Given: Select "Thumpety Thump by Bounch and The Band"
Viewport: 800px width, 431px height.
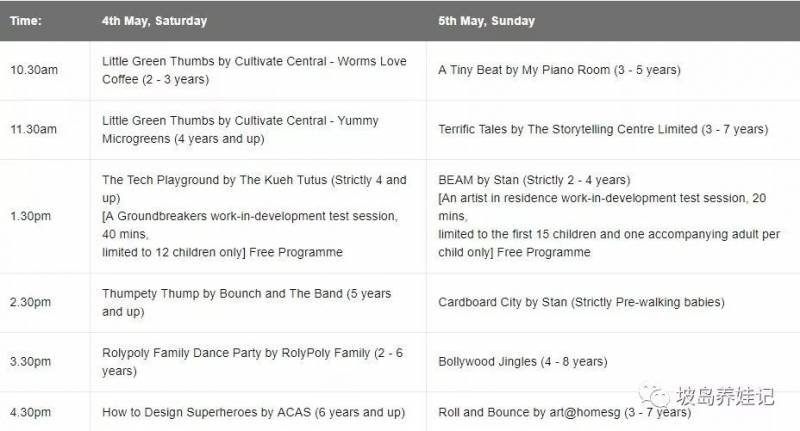Looking at the screenshot, I should (x=246, y=302).
